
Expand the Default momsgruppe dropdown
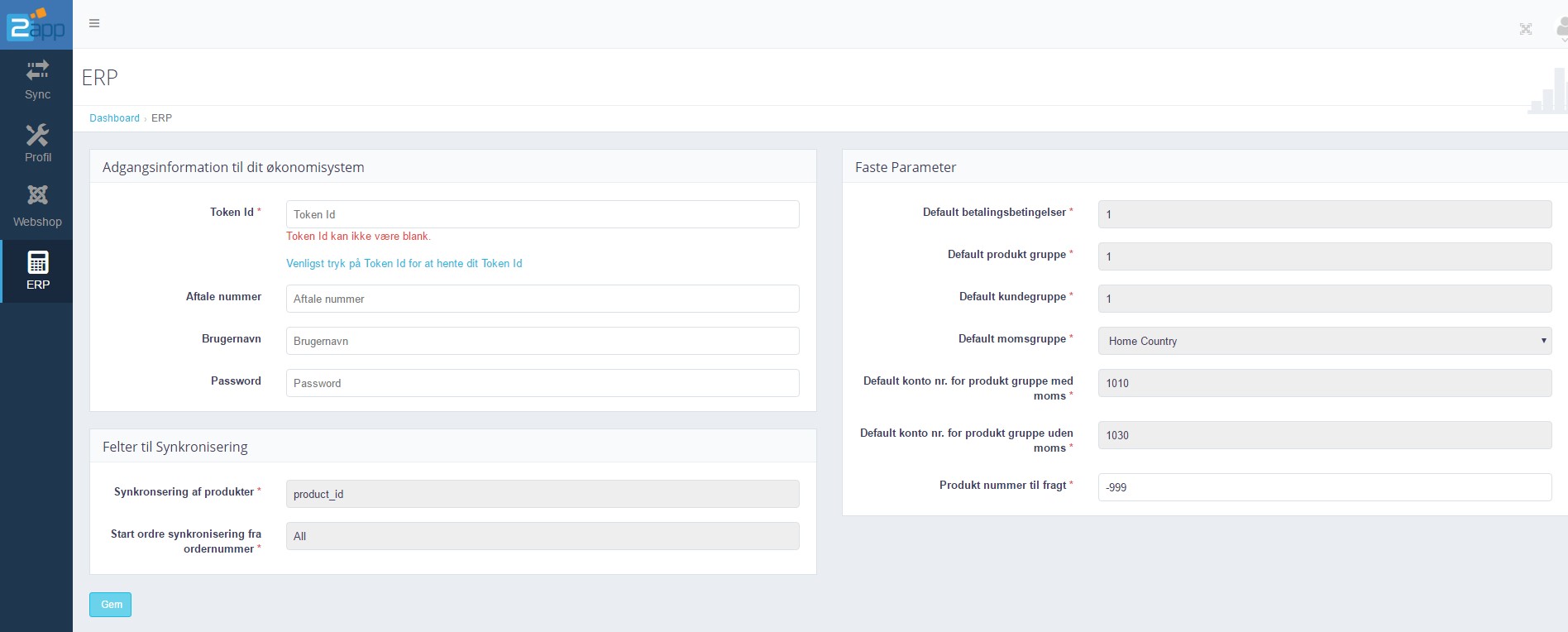(x=1324, y=341)
